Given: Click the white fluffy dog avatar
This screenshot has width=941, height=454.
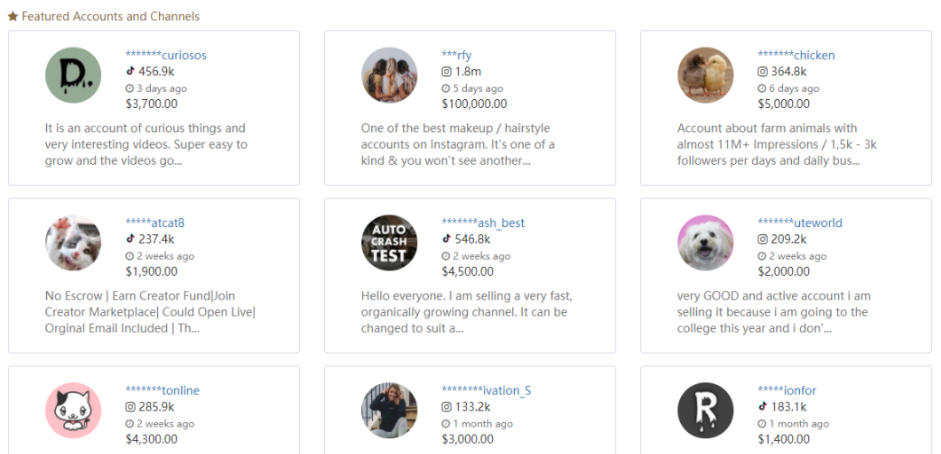Looking at the screenshot, I should [x=705, y=243].
